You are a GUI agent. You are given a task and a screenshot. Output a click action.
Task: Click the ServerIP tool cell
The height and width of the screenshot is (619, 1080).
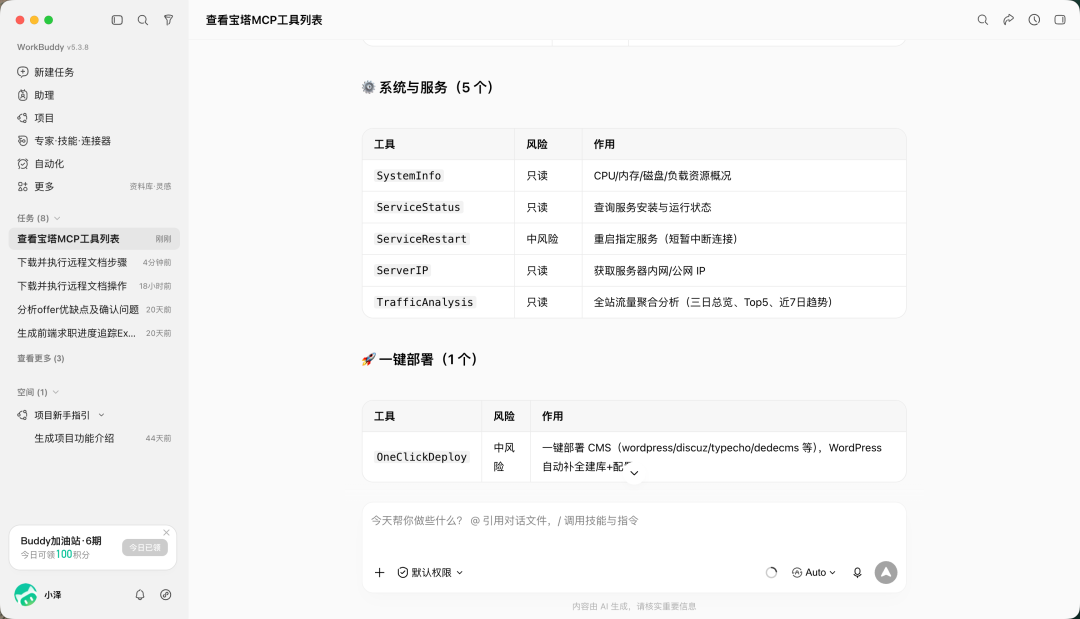click(x=402, y=271)
